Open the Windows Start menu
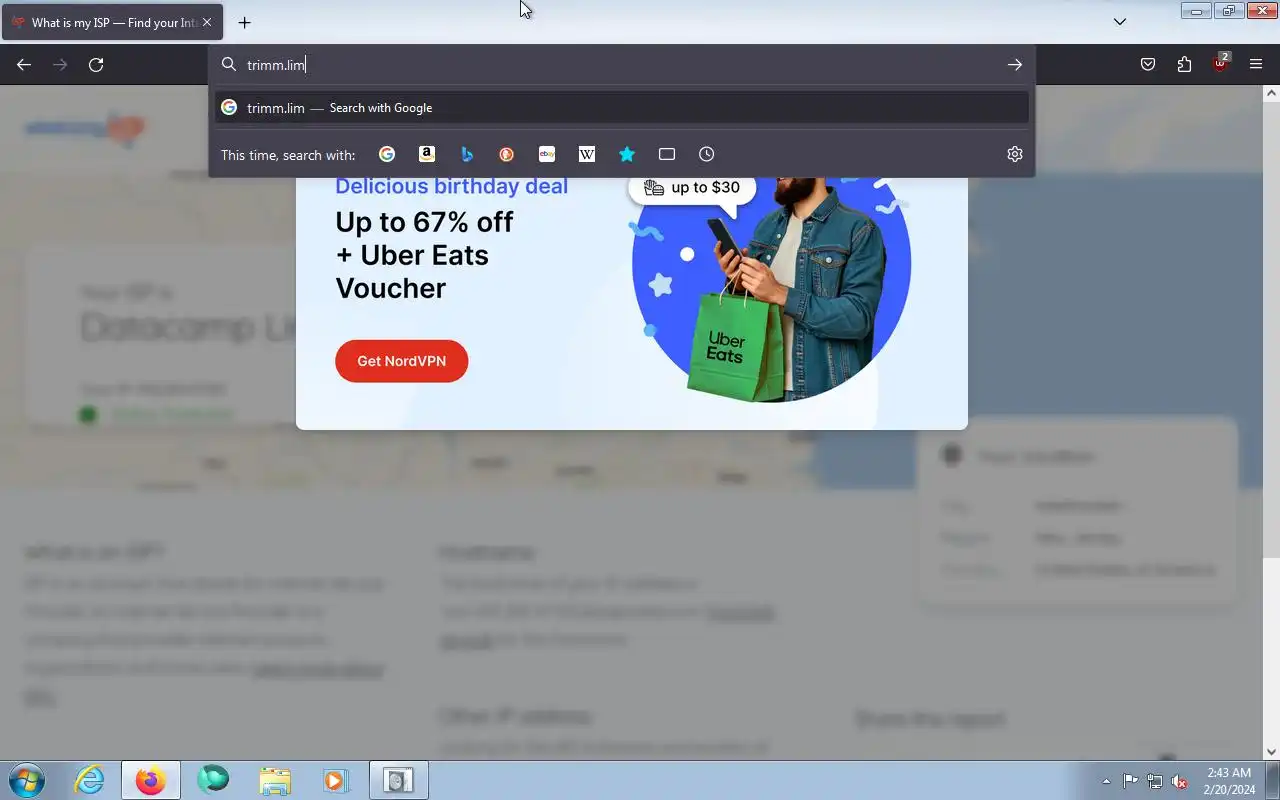Viewport: 1280px width, 800px height. tap(27, 780)
